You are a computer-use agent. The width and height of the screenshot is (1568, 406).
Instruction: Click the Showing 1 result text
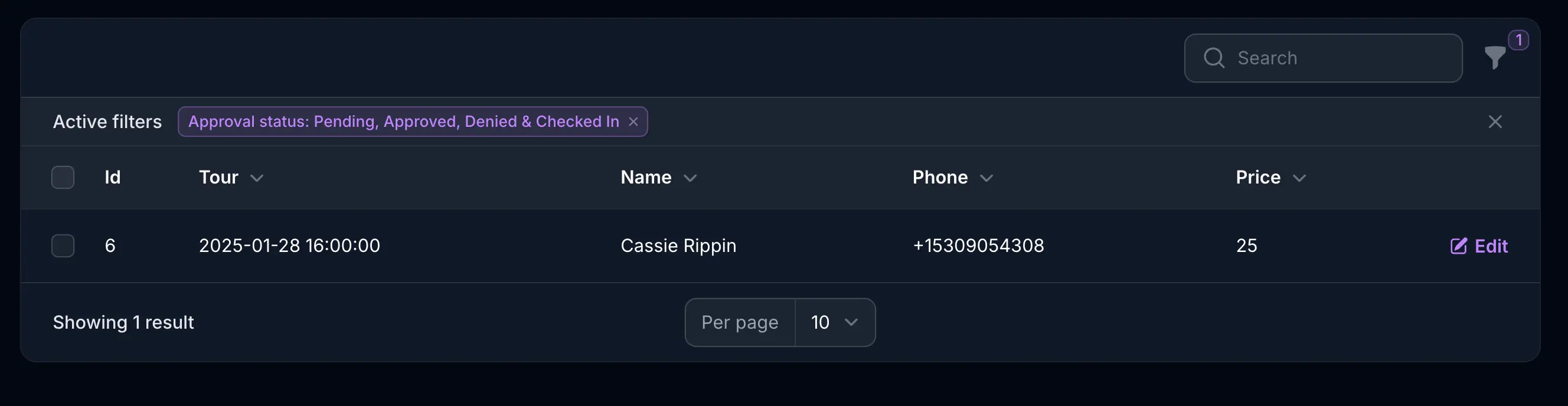[x=123, y=322]
